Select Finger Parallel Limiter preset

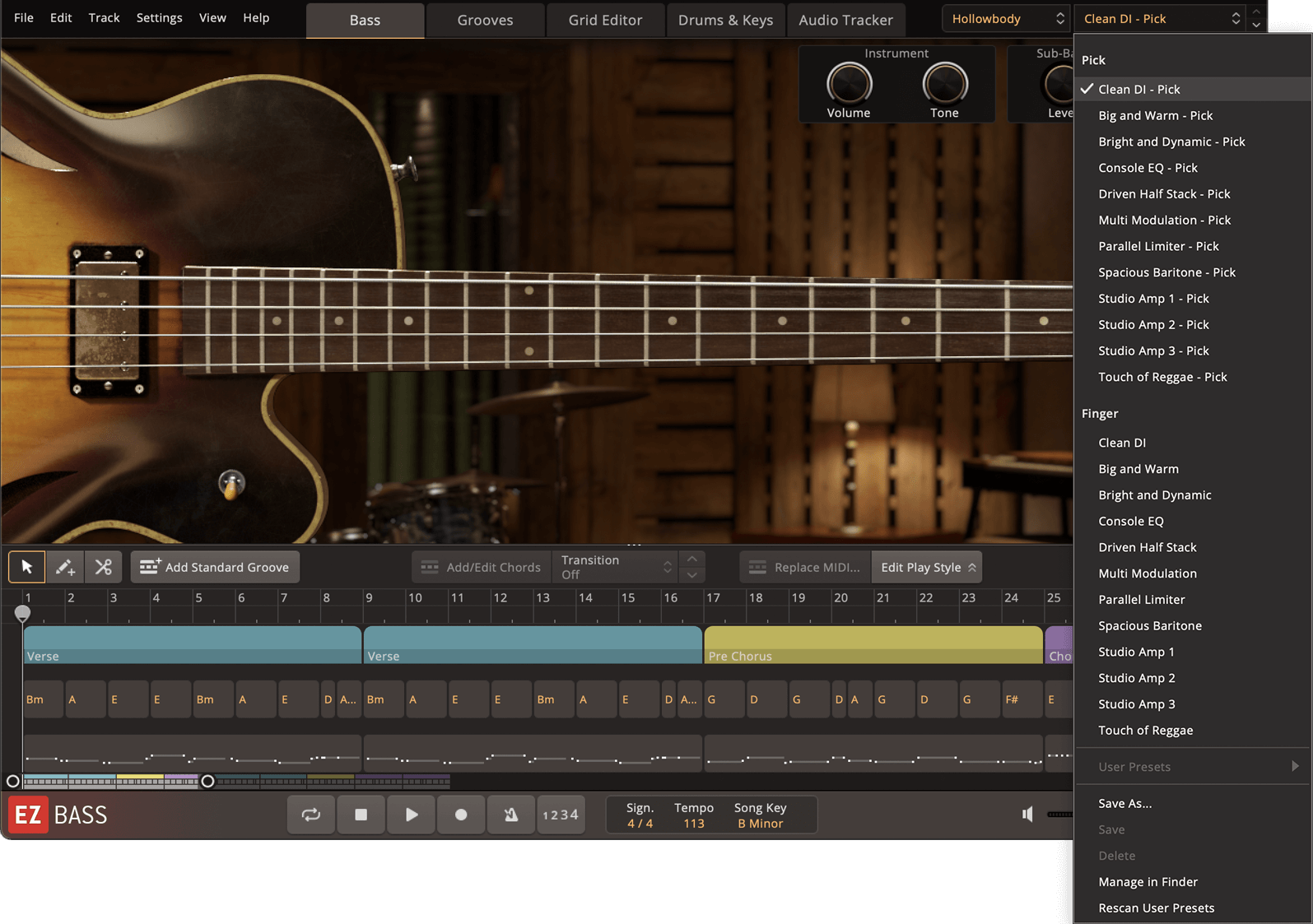pos(1192,600)
